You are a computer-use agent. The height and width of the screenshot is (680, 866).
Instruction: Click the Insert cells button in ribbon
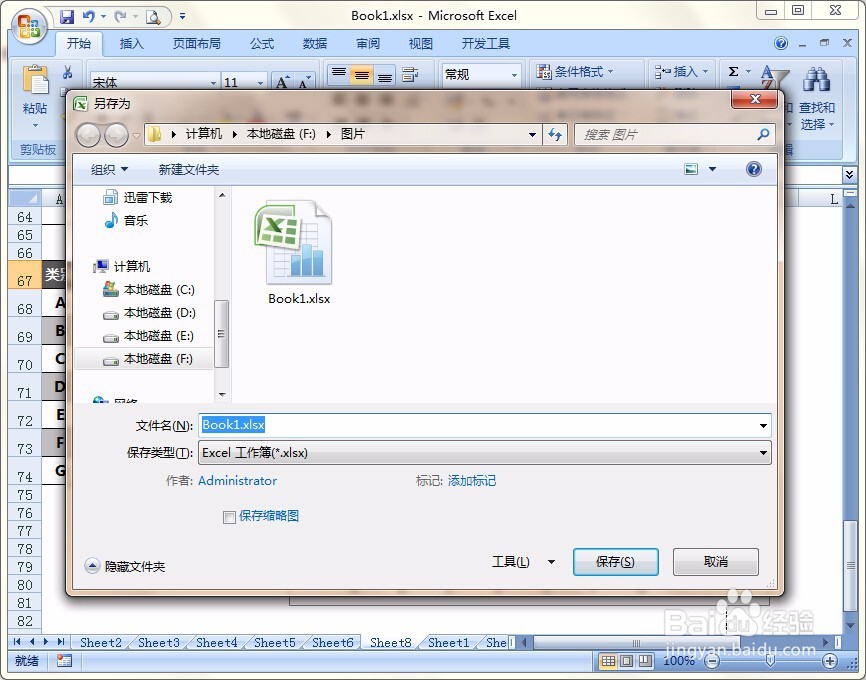[680, 71]
